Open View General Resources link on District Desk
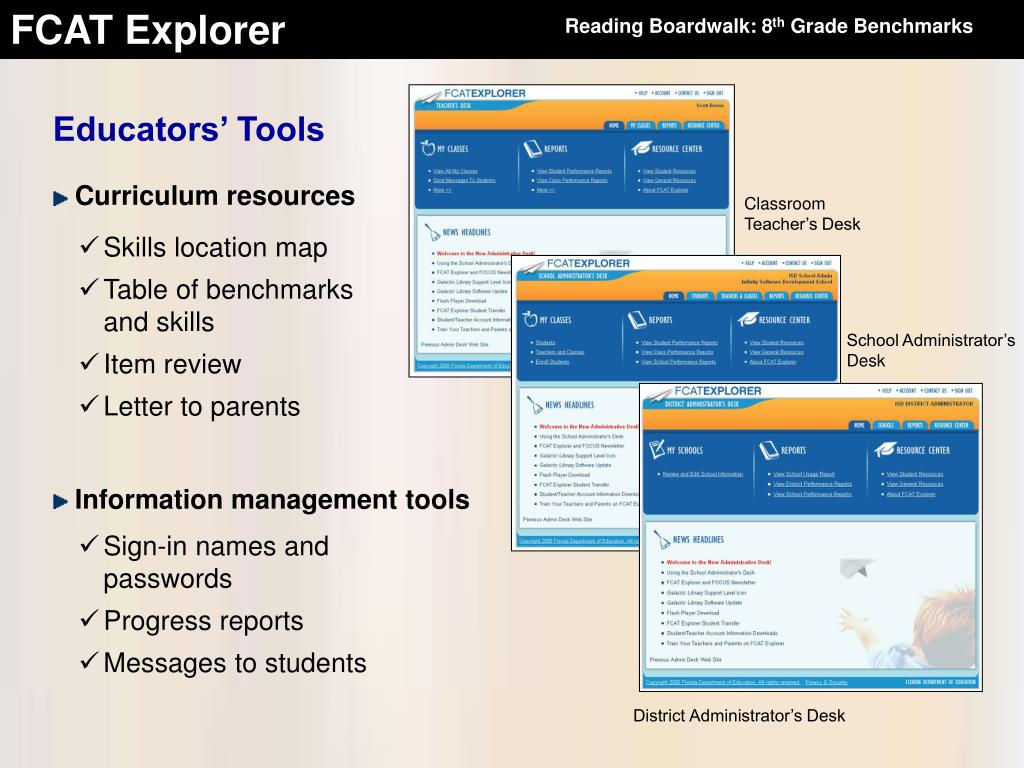Screen dimensions: 1024x768 (914, 484)
